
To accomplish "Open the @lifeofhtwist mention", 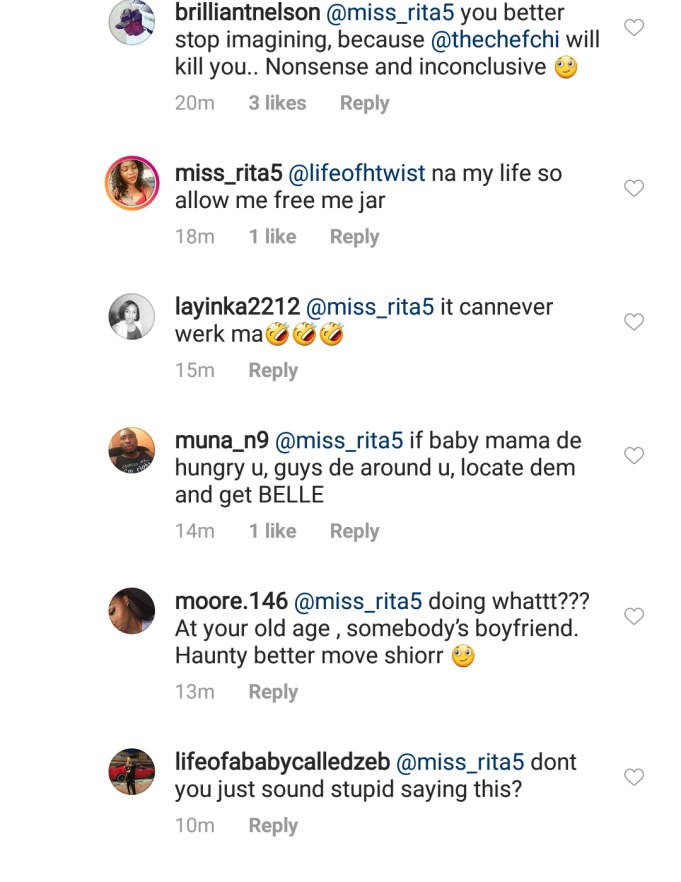I will tap(357, 173).
